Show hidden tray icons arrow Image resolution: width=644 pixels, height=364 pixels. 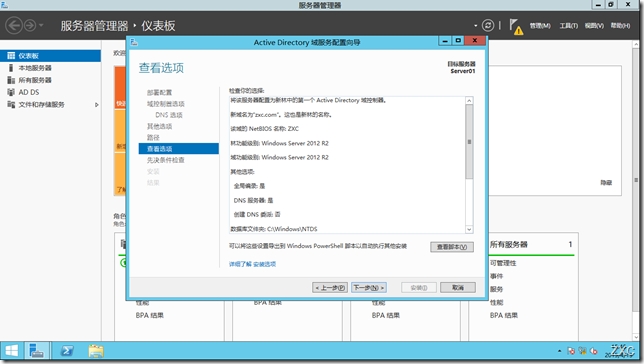point(559,351)
